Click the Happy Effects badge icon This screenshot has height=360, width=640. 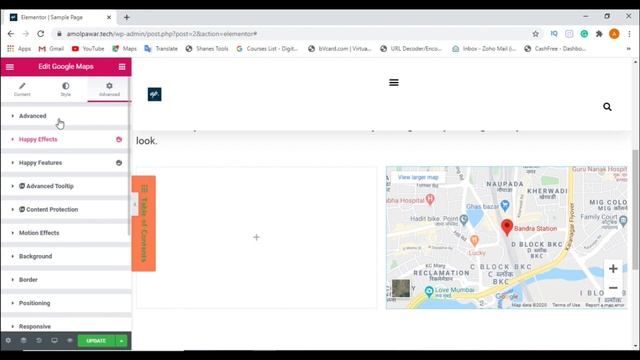[x=119, y=139]
